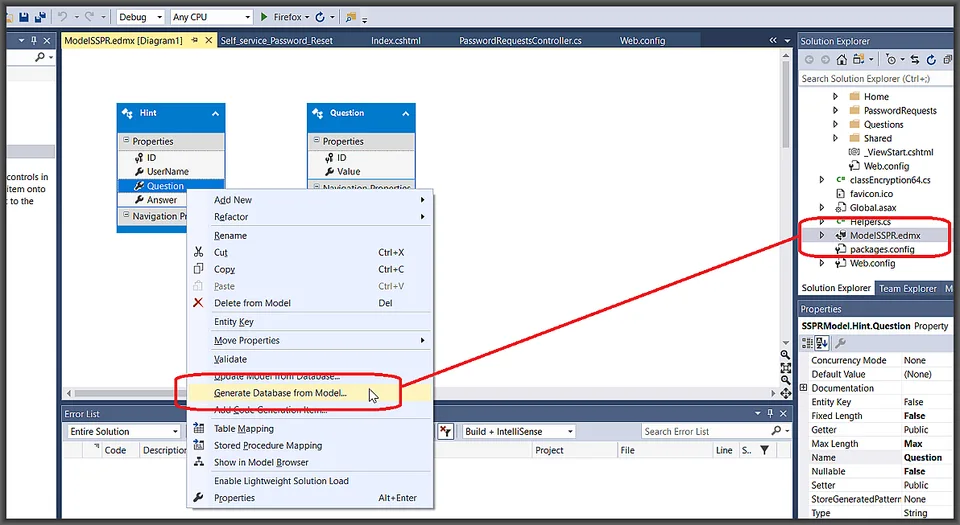960x525 pixels.
Task: Click the Save icon in the toolbar
Action: (24, 17)
